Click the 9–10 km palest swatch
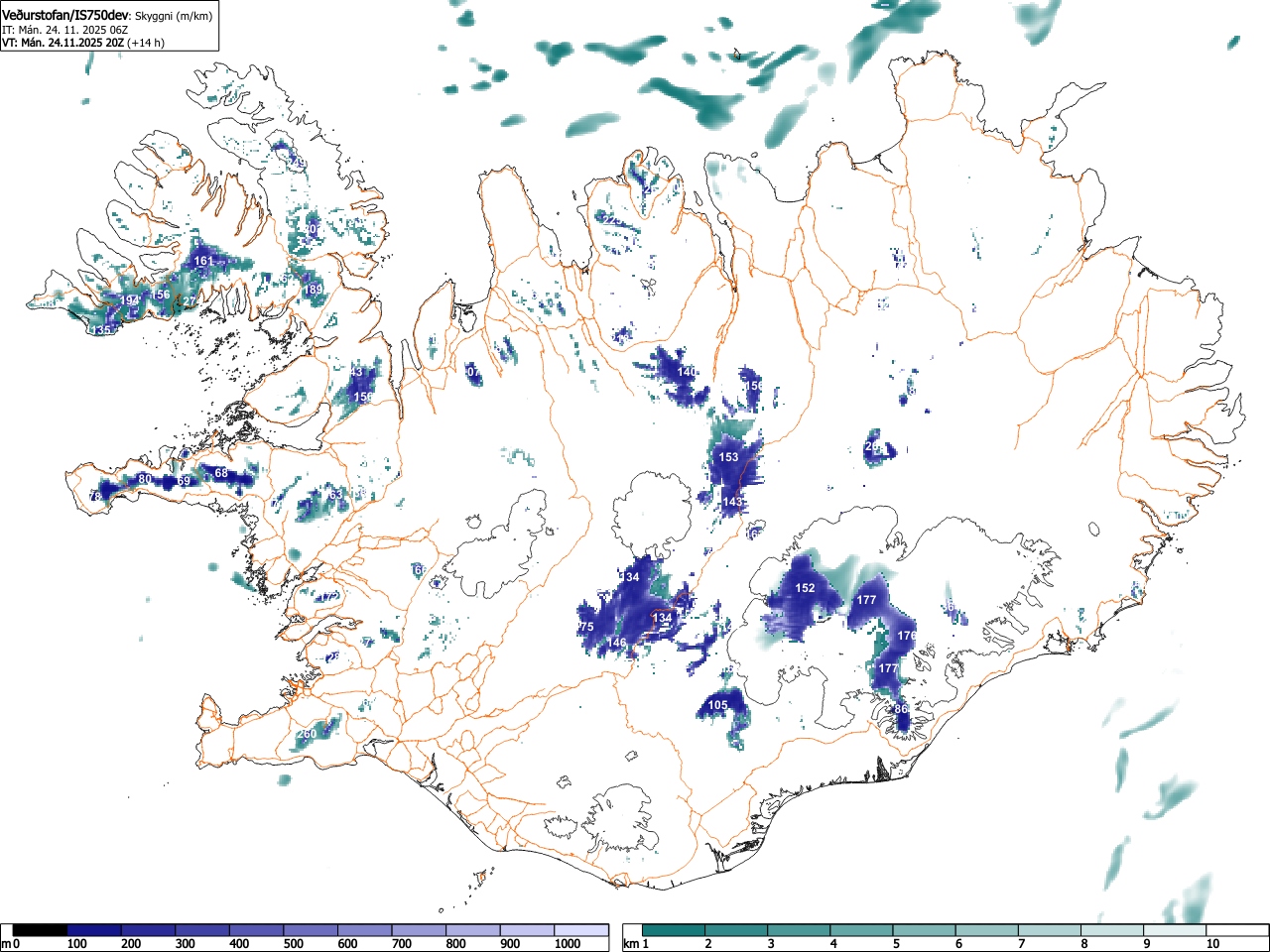This screenshot has height=952, width=1270. pos(1174,930)
